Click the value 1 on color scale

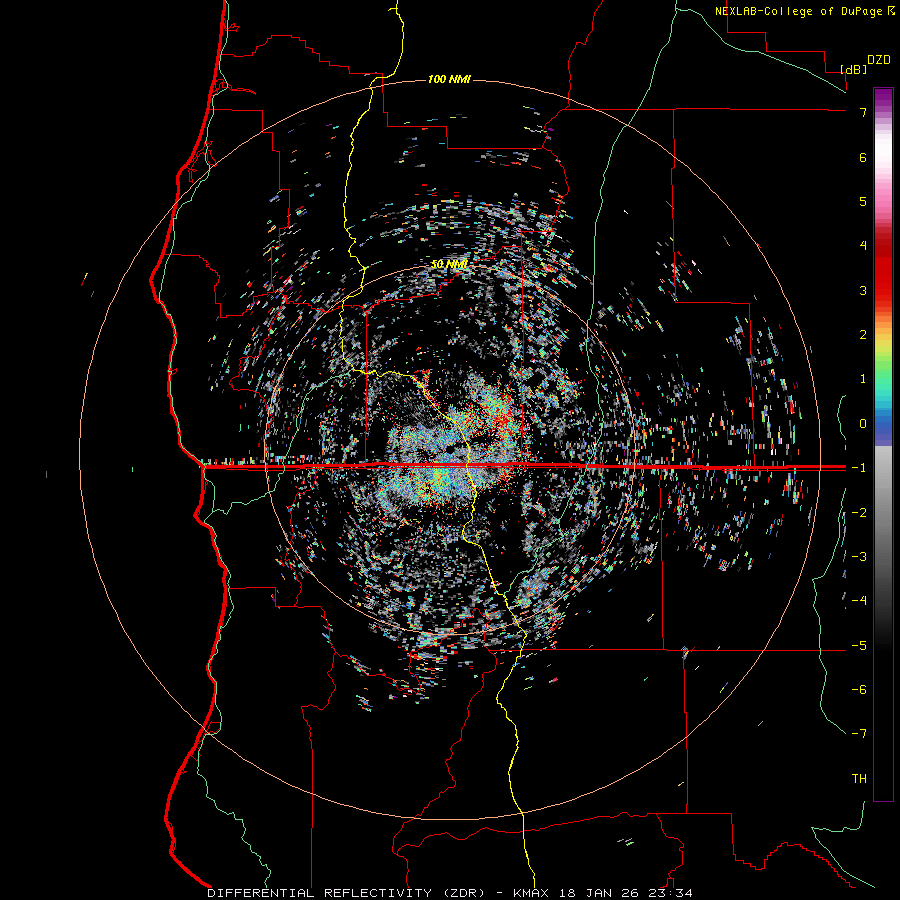pyautogui.click(x=863, y=379)
